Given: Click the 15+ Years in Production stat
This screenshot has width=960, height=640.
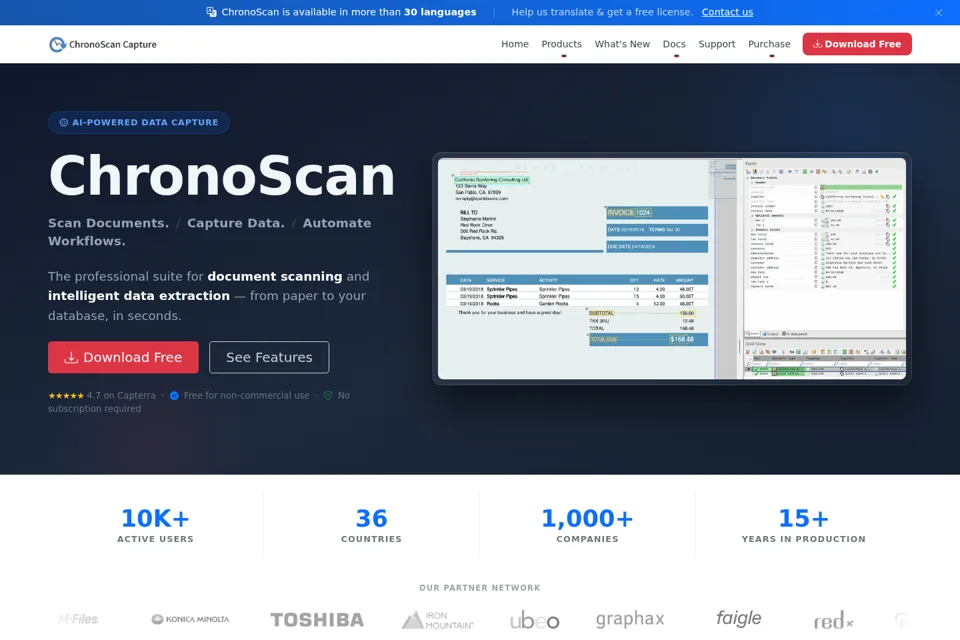Looking at the screenshot, I should 803,525.
